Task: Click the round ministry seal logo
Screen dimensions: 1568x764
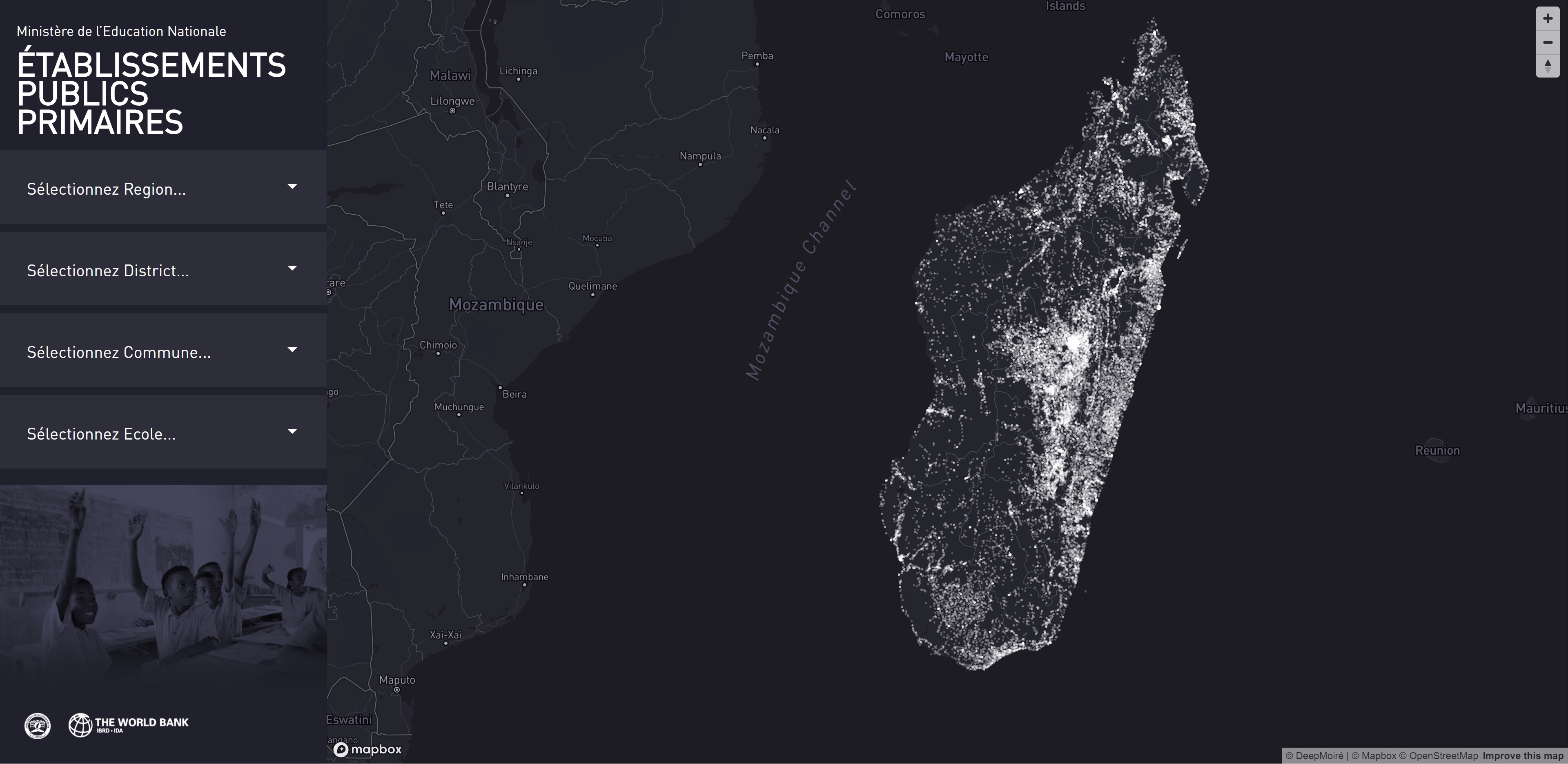Action: pyautogui.click(x=37, y=726)
